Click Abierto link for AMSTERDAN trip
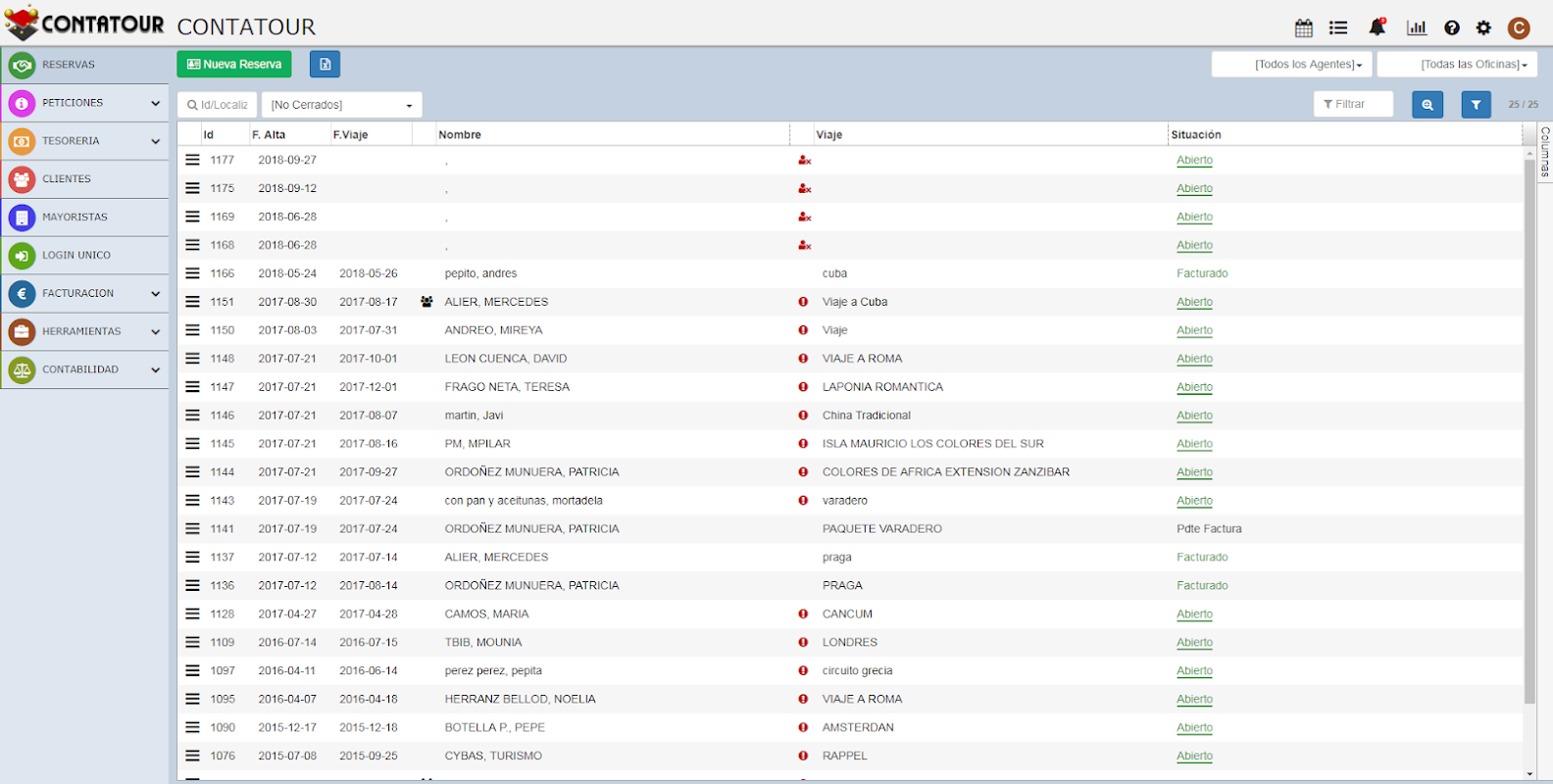 click(1194, 728)
